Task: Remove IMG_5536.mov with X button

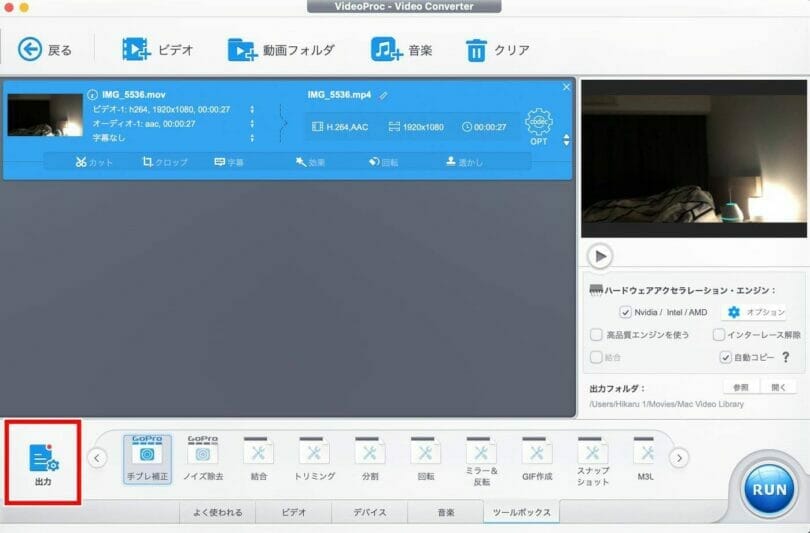Action: tap(567, 87)
